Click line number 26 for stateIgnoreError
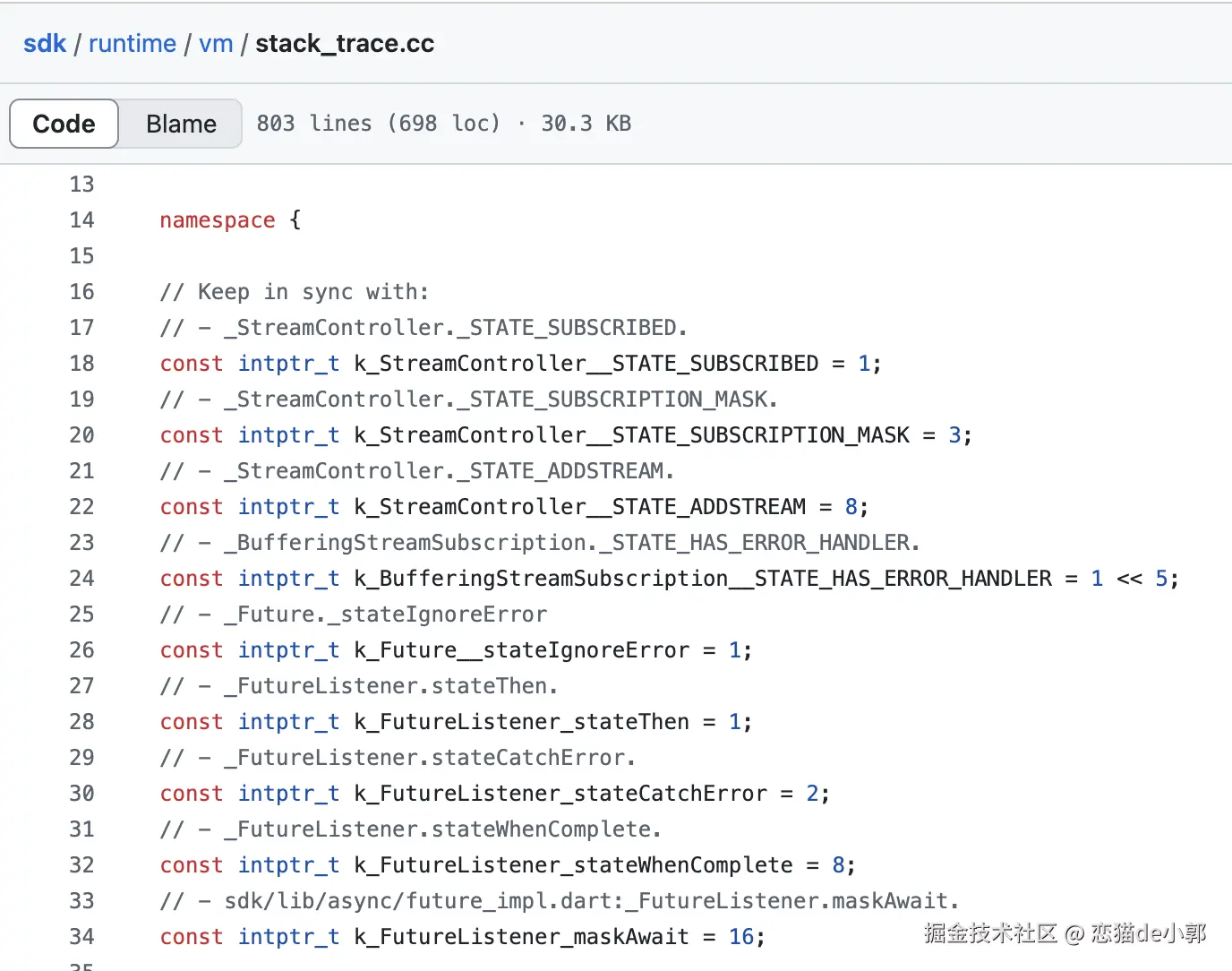 [x=81, y=650]
